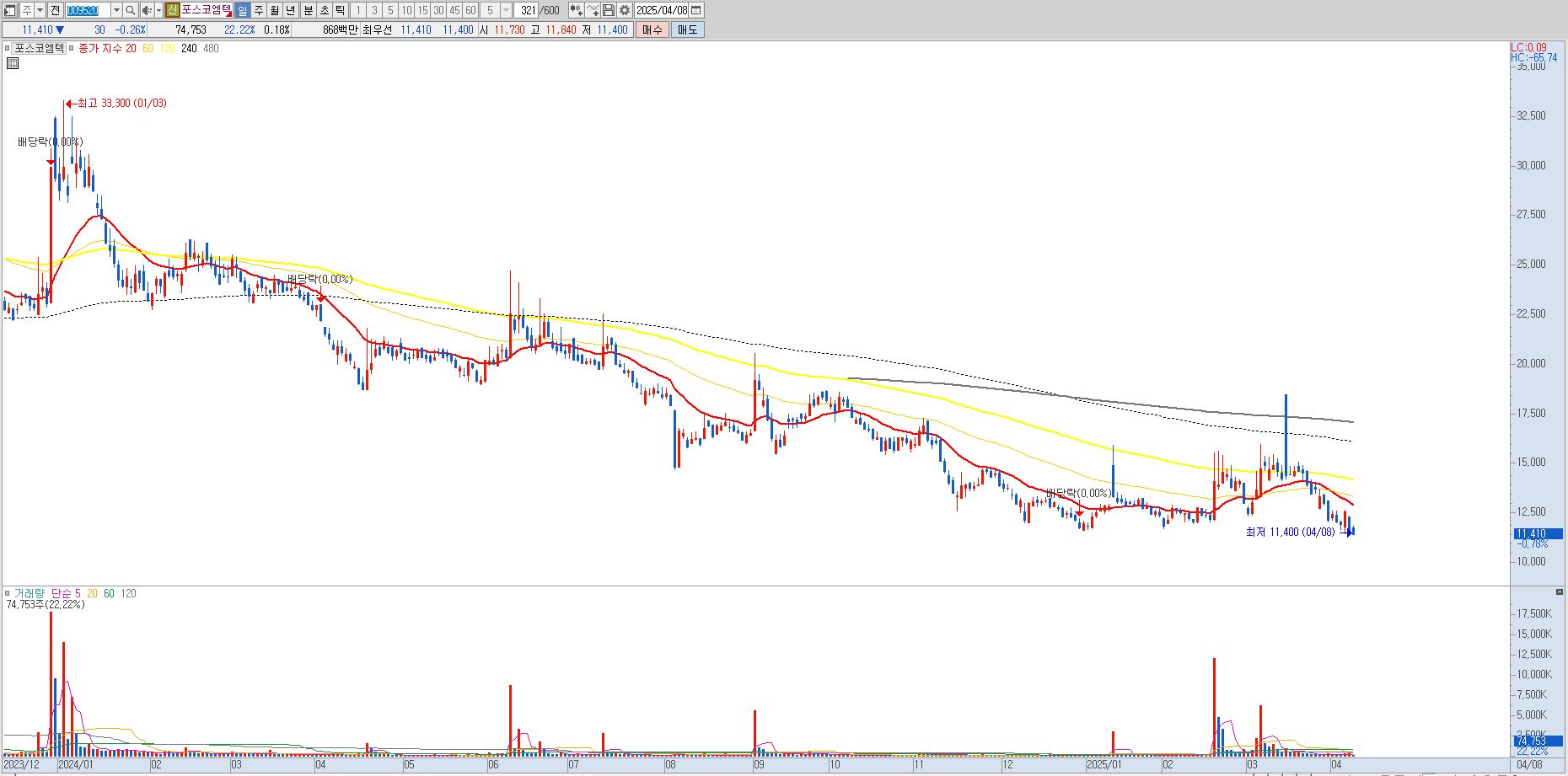1568x776 pixels.
Task: Click the blue 11,410 current price tag on axis
Action: pos(1538,533)
